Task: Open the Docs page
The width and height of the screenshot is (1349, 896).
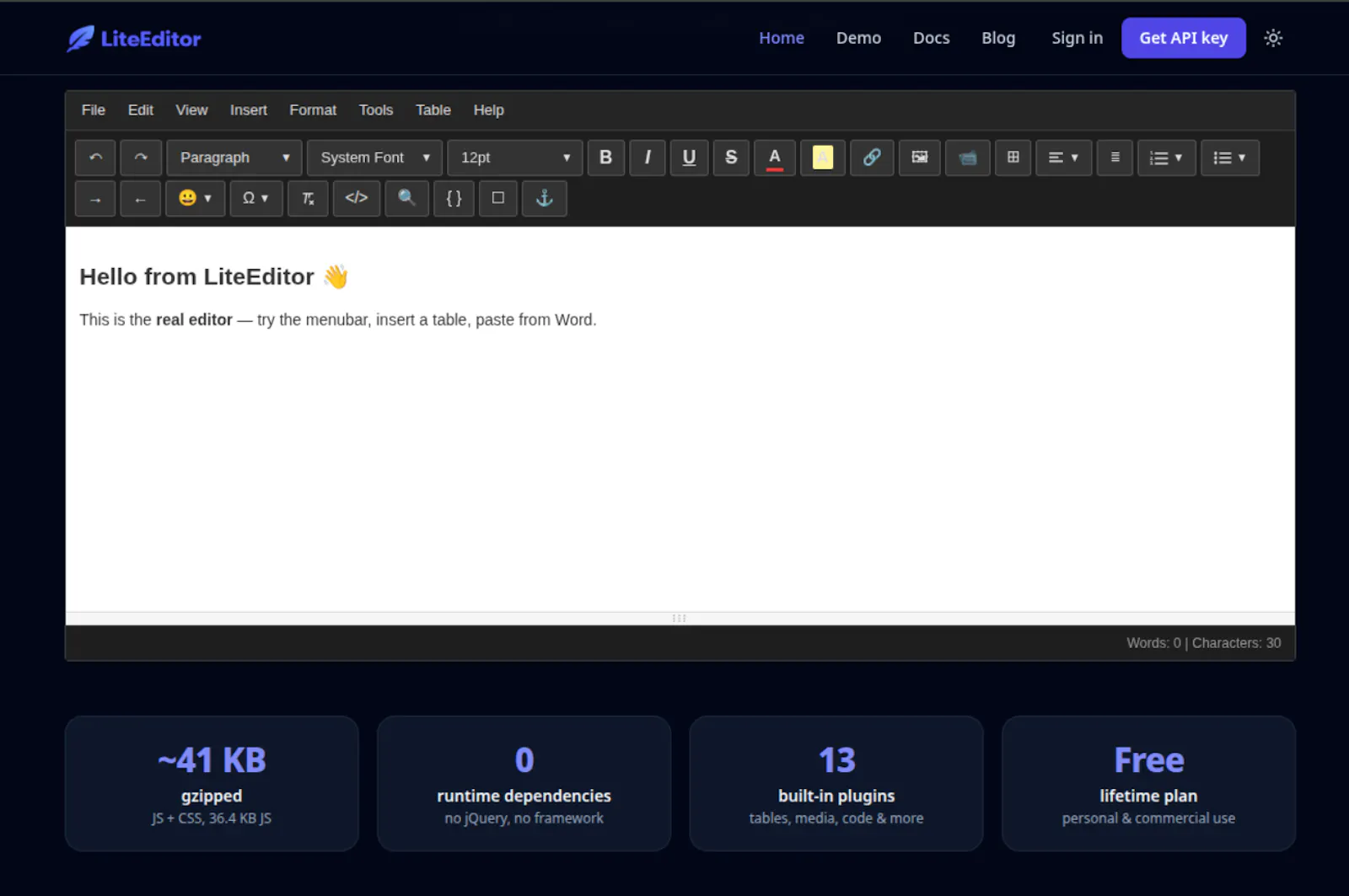Action: coord(932,38)
